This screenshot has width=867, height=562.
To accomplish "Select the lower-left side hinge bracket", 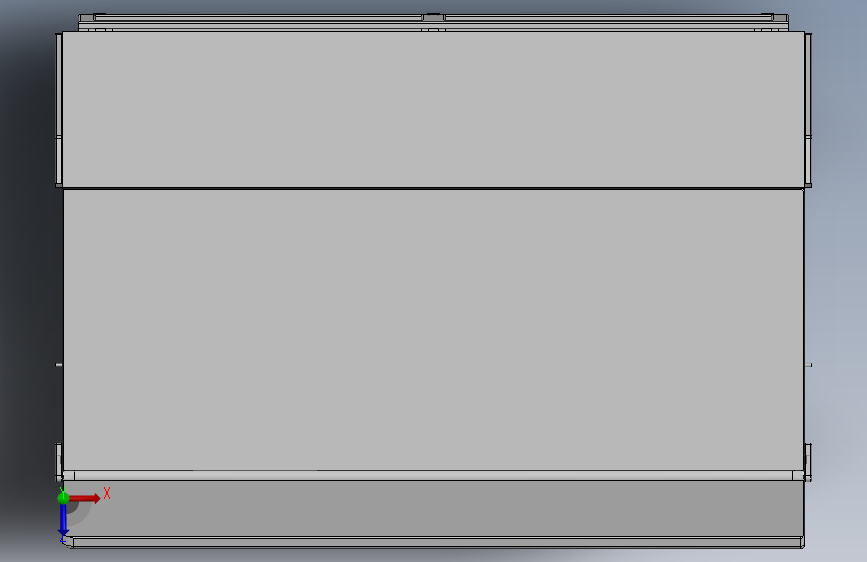I will tap(59, 462).
